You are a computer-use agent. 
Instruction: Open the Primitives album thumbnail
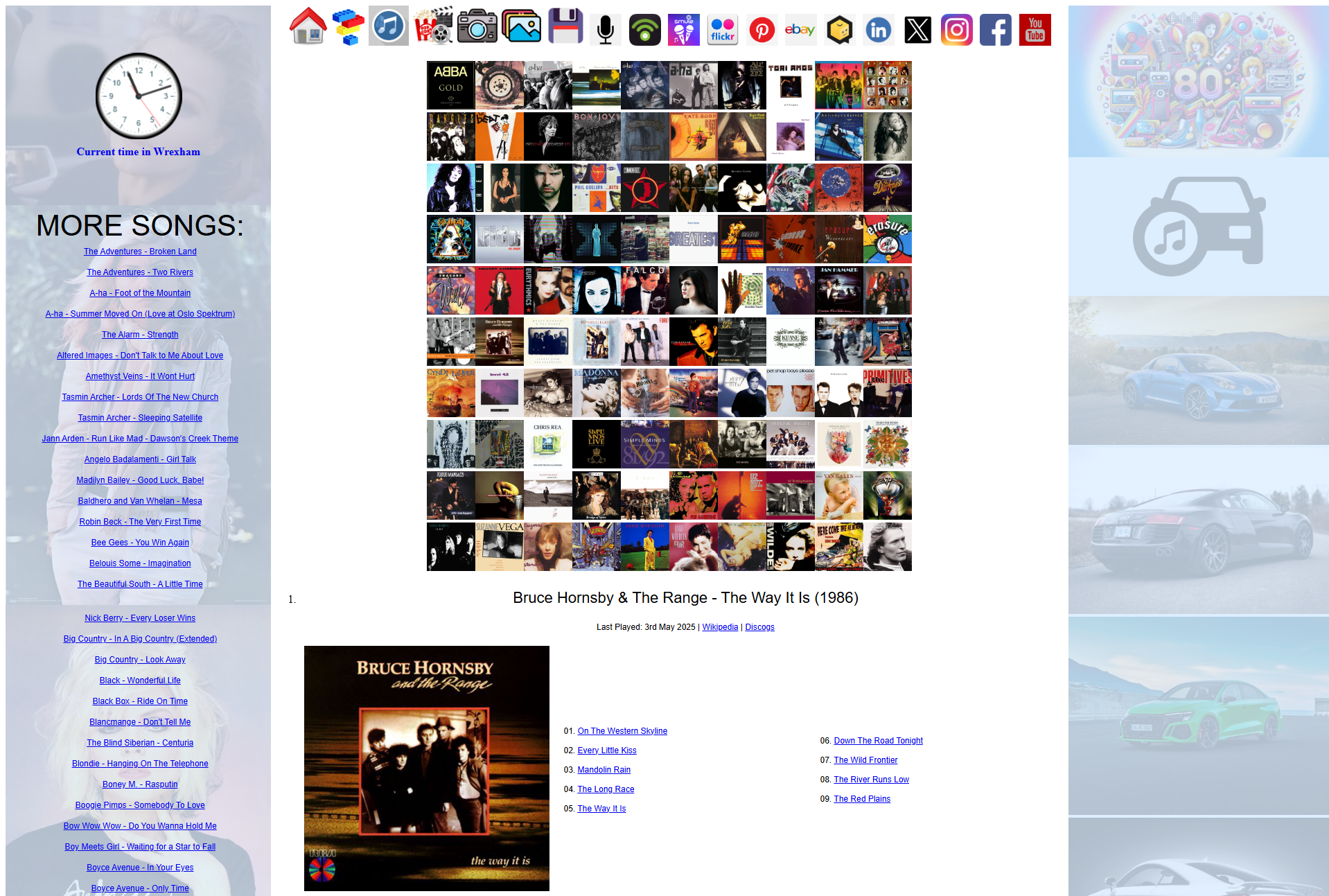tap(888, 393)
